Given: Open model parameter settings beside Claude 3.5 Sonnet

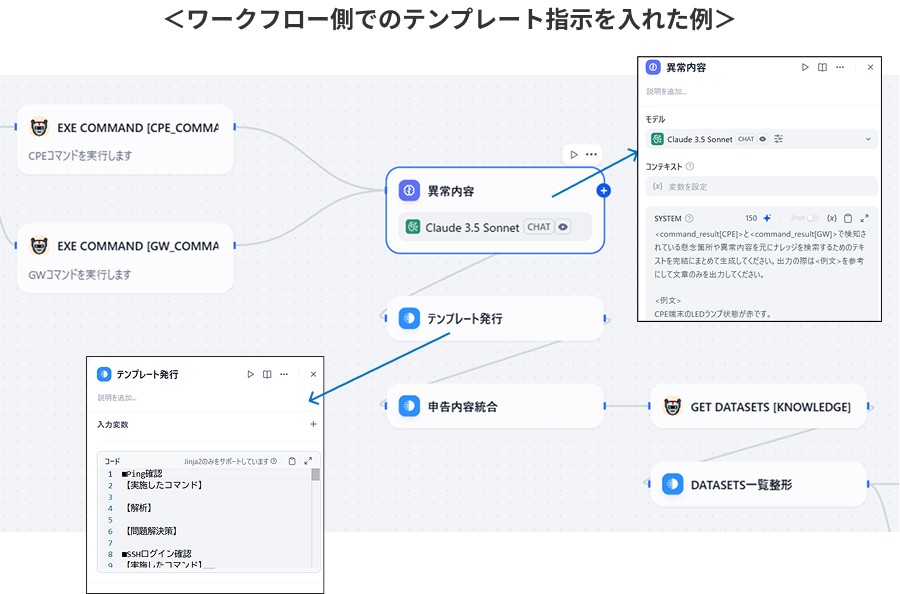Looking at the screenshot, I should point(779,139).
